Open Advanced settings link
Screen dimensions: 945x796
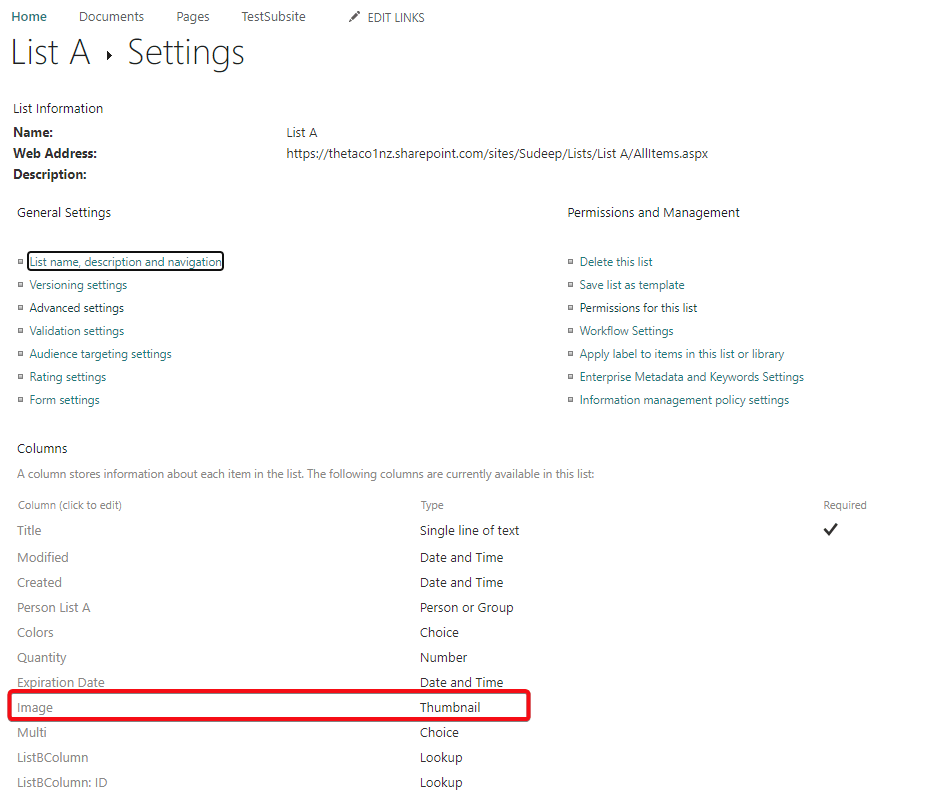[x=77, y=308]
